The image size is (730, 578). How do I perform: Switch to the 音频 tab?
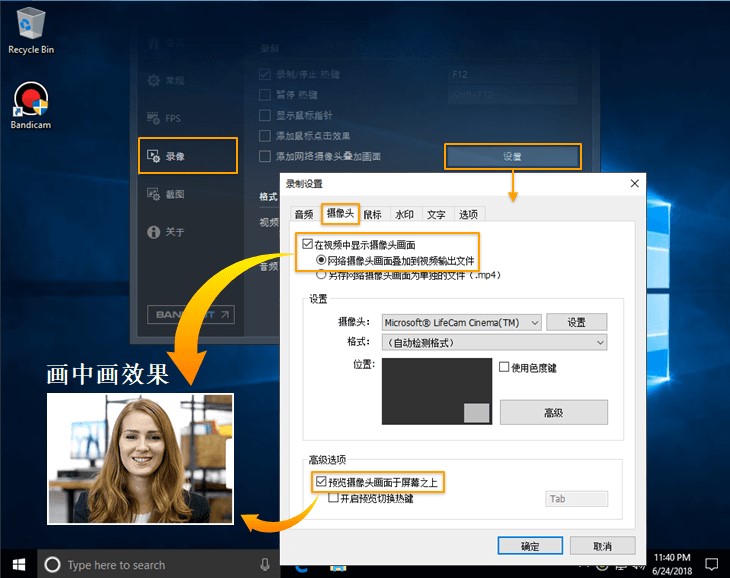[303, 214]
